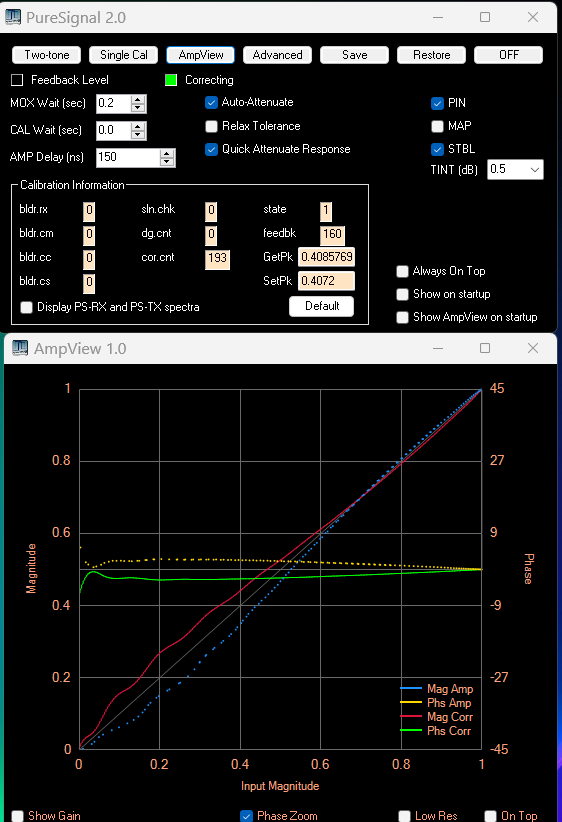Click the green Correcting indicator
Image resolution: width=562 pixels, height=822 pixels.
[x=171, y=80]
